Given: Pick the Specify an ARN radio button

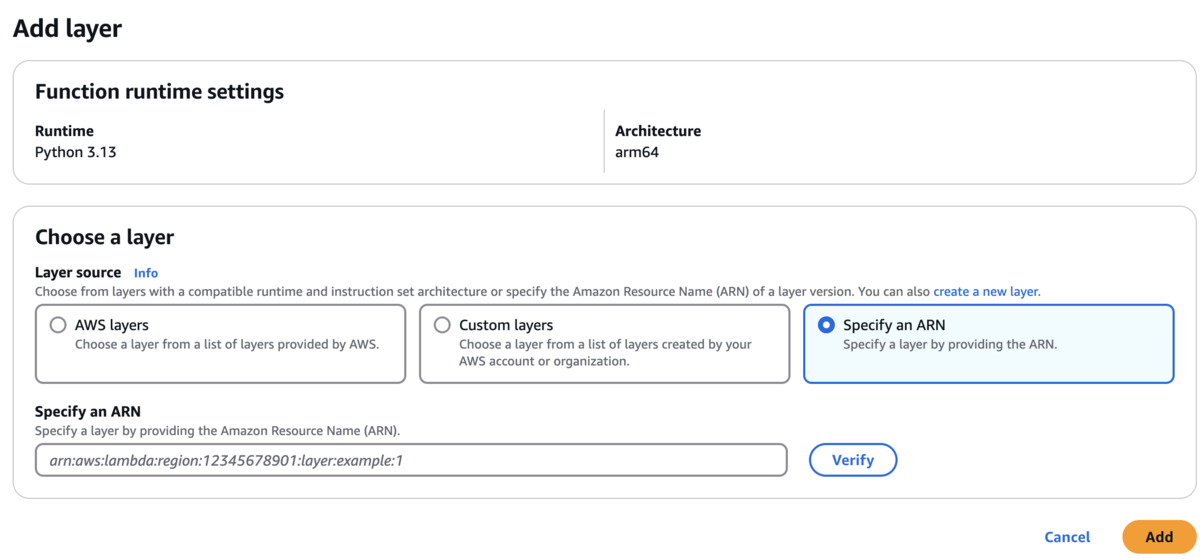Looking at the screenshot, I should pos(826,325).
